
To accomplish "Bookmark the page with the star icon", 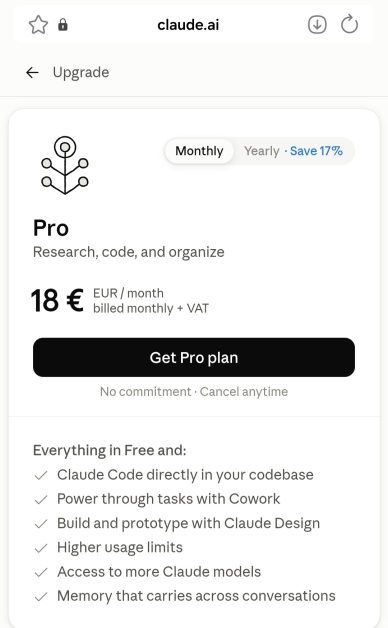I will (38, 25).
